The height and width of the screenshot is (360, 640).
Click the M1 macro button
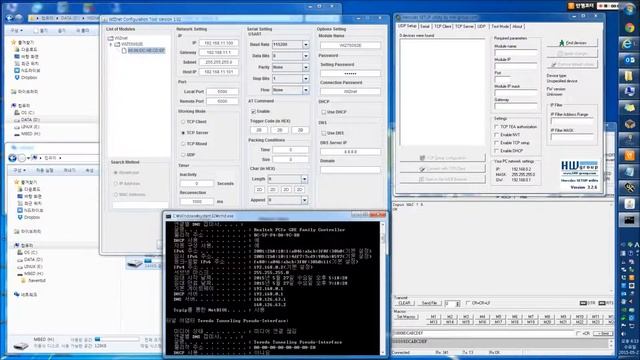click(x=433, y=317)
